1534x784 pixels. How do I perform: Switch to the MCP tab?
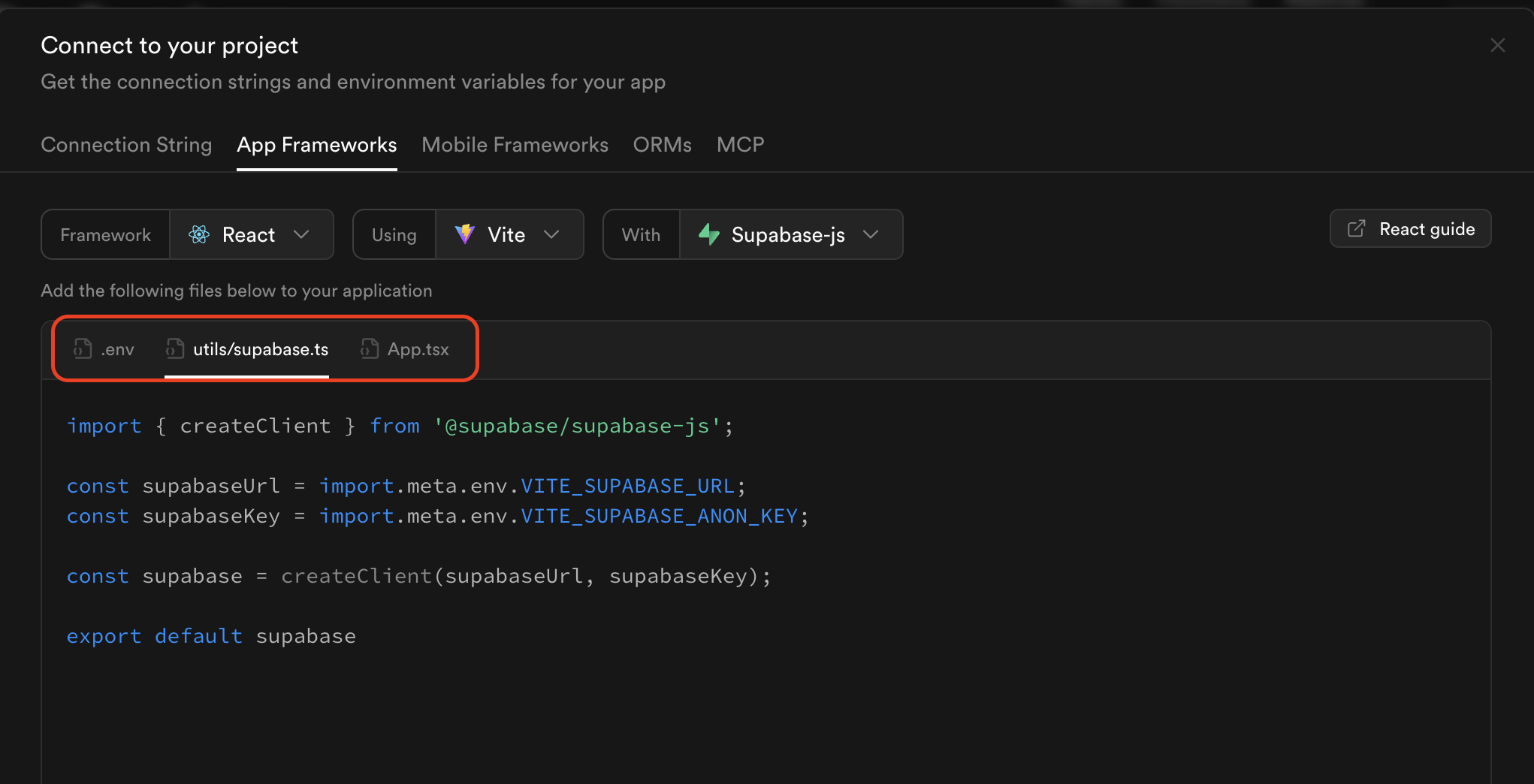[740, 144]
